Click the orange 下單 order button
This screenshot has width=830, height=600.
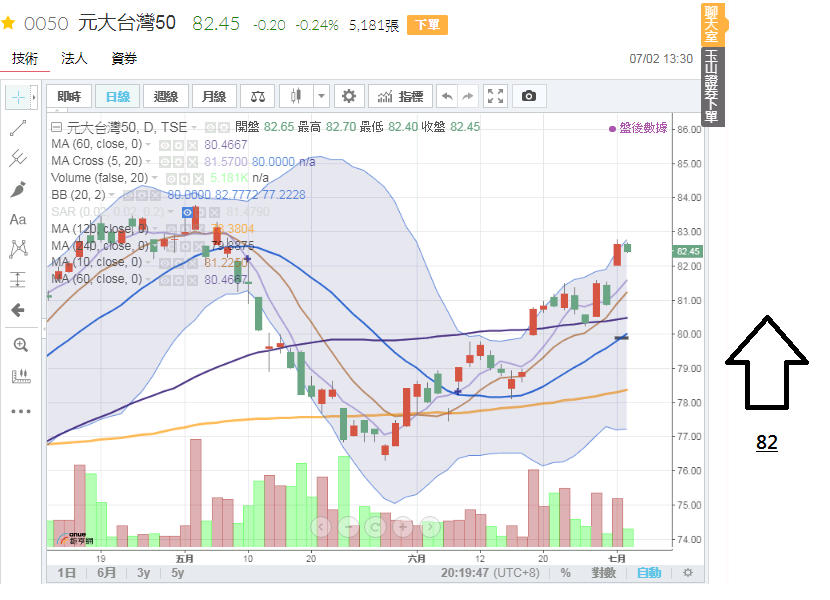coord(427,25)
